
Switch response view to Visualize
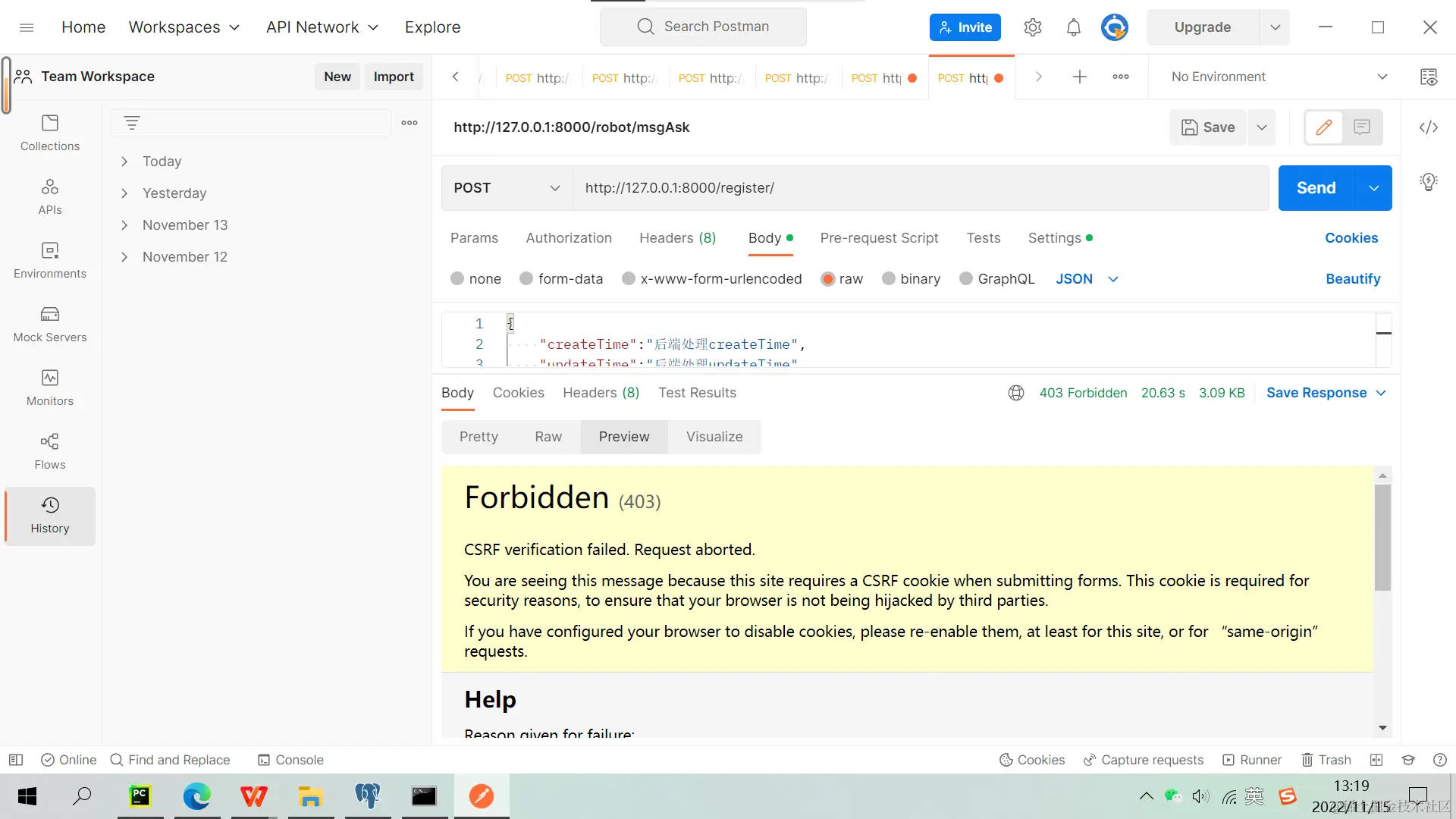coord(714,437)
